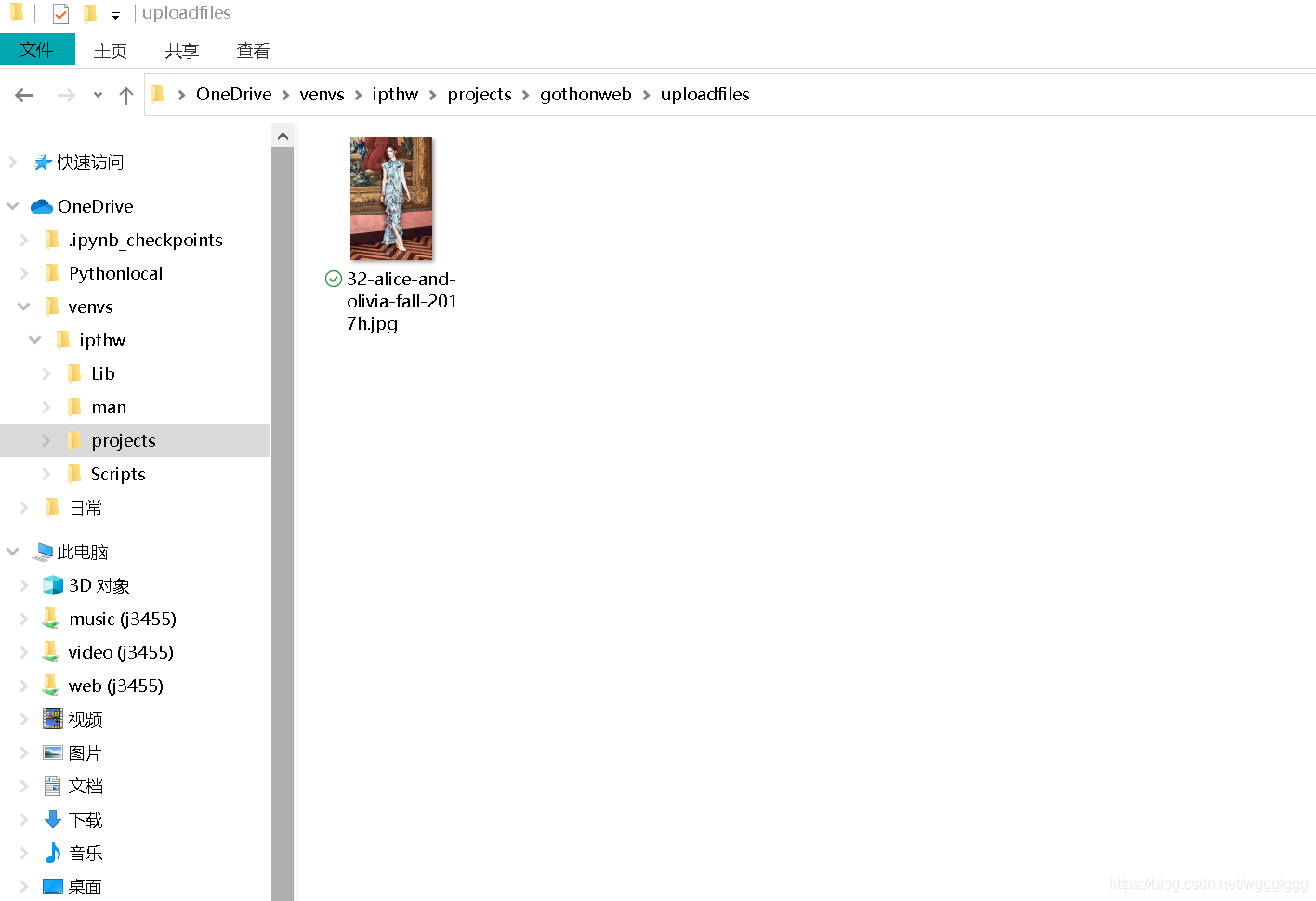Image resolution: width=1316 pixels, height=901 pixels.
Task: Navigate to ipthw in the address breadcrumb
Action: 395,94
